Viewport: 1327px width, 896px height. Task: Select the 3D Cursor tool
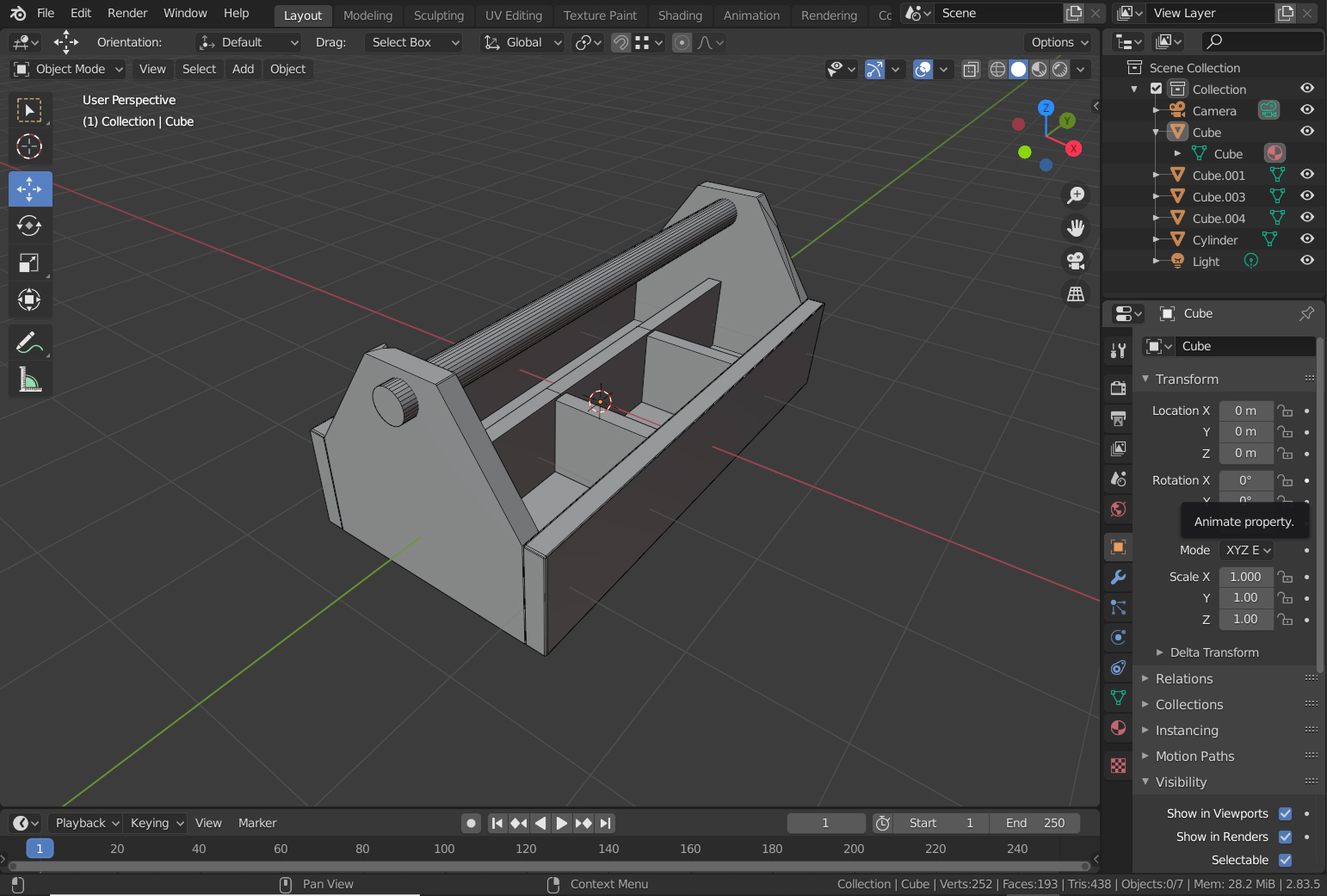pos(29,147)
